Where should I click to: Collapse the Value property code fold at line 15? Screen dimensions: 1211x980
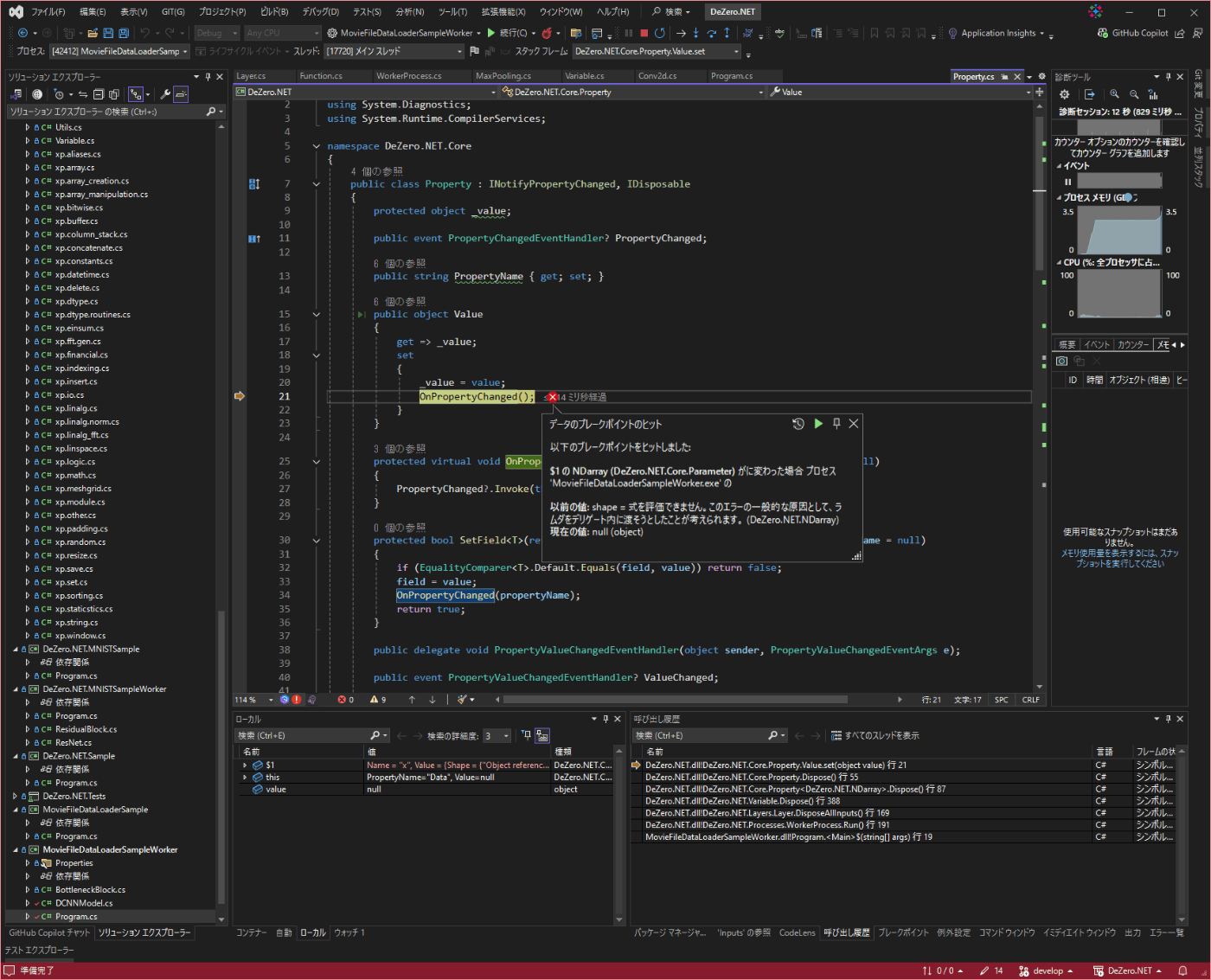coord(317,315)
